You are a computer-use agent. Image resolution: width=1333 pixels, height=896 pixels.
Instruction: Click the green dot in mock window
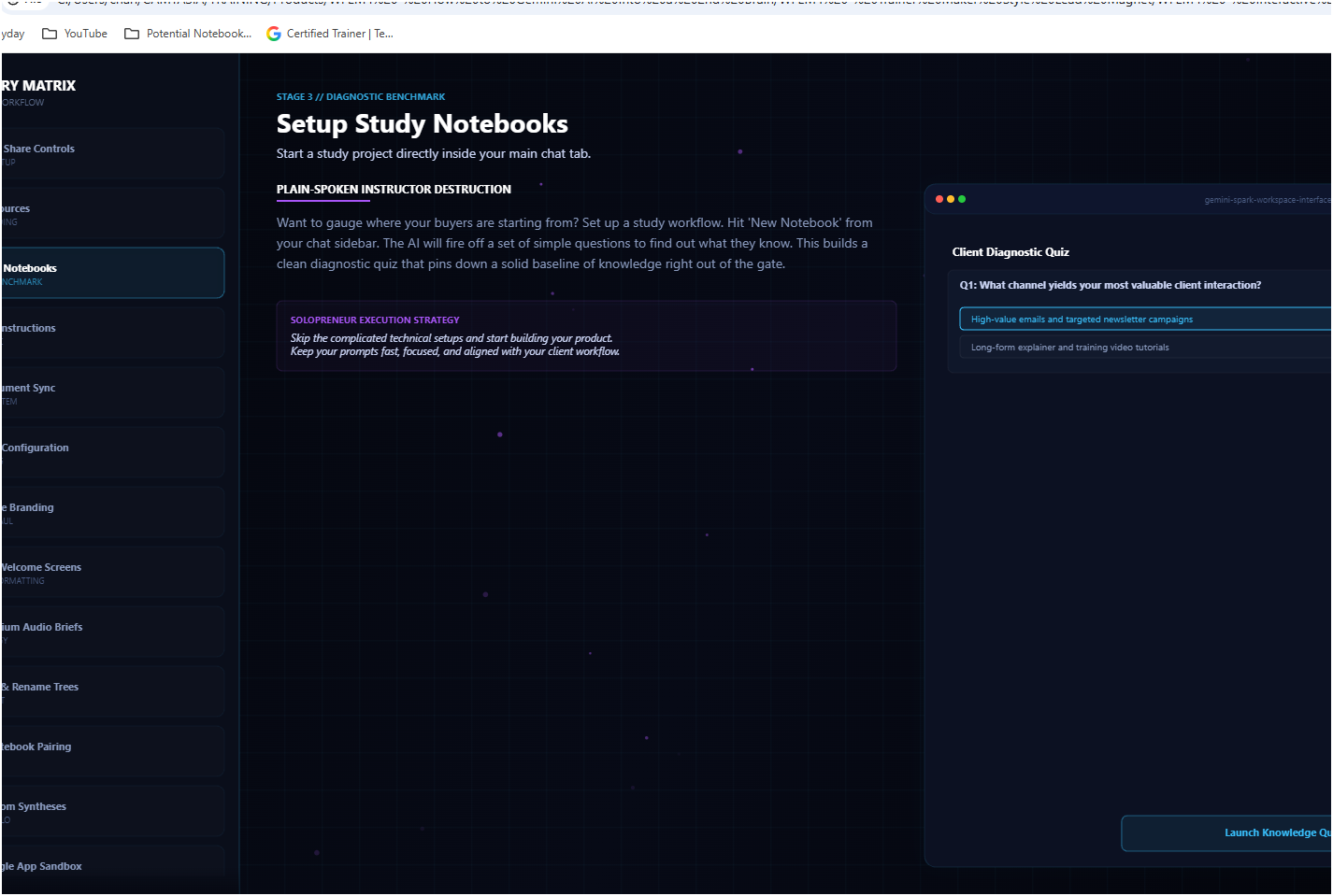point(962,199)
